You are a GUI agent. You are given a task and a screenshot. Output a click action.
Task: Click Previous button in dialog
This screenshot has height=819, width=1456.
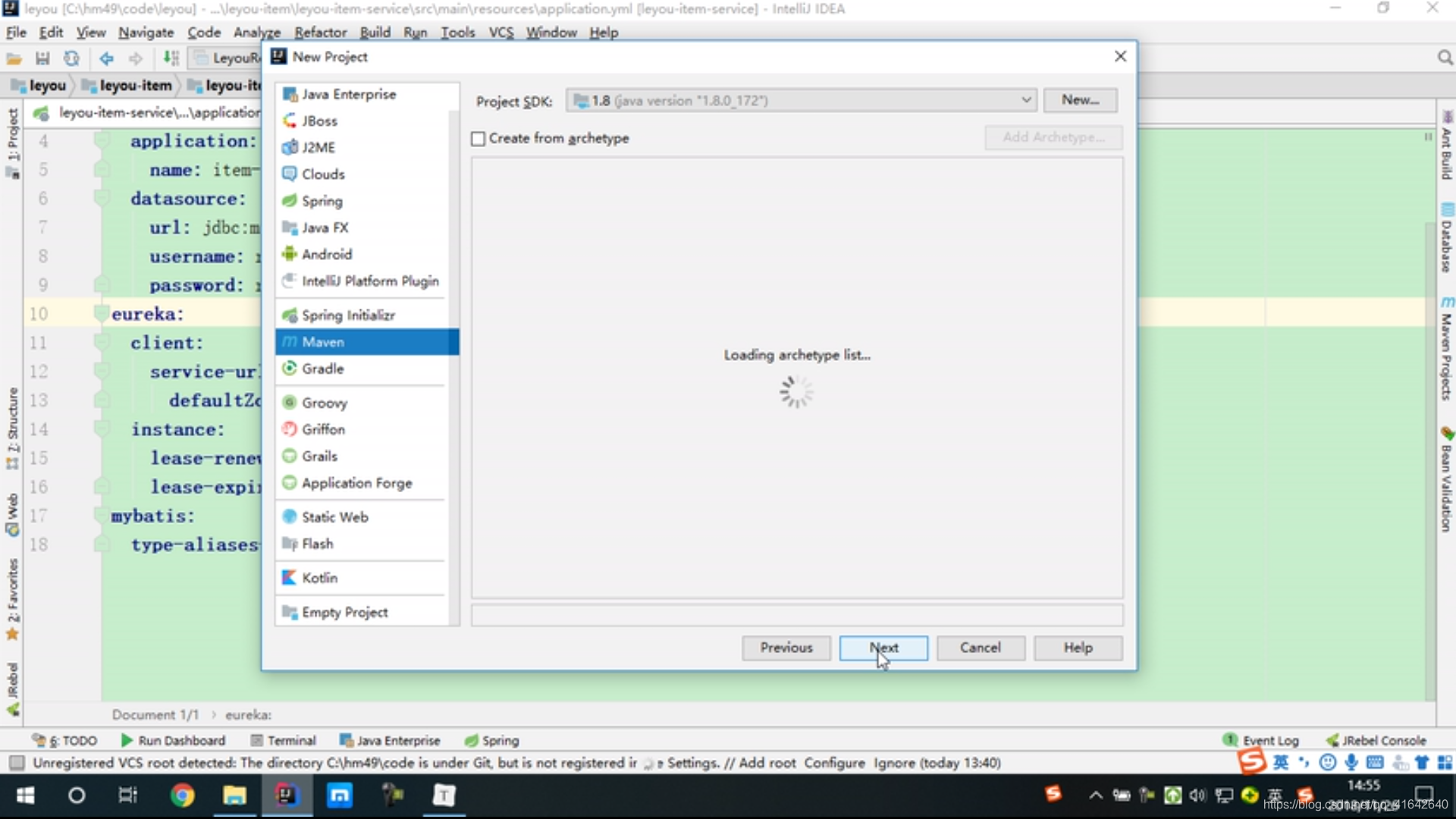point(786,648)
